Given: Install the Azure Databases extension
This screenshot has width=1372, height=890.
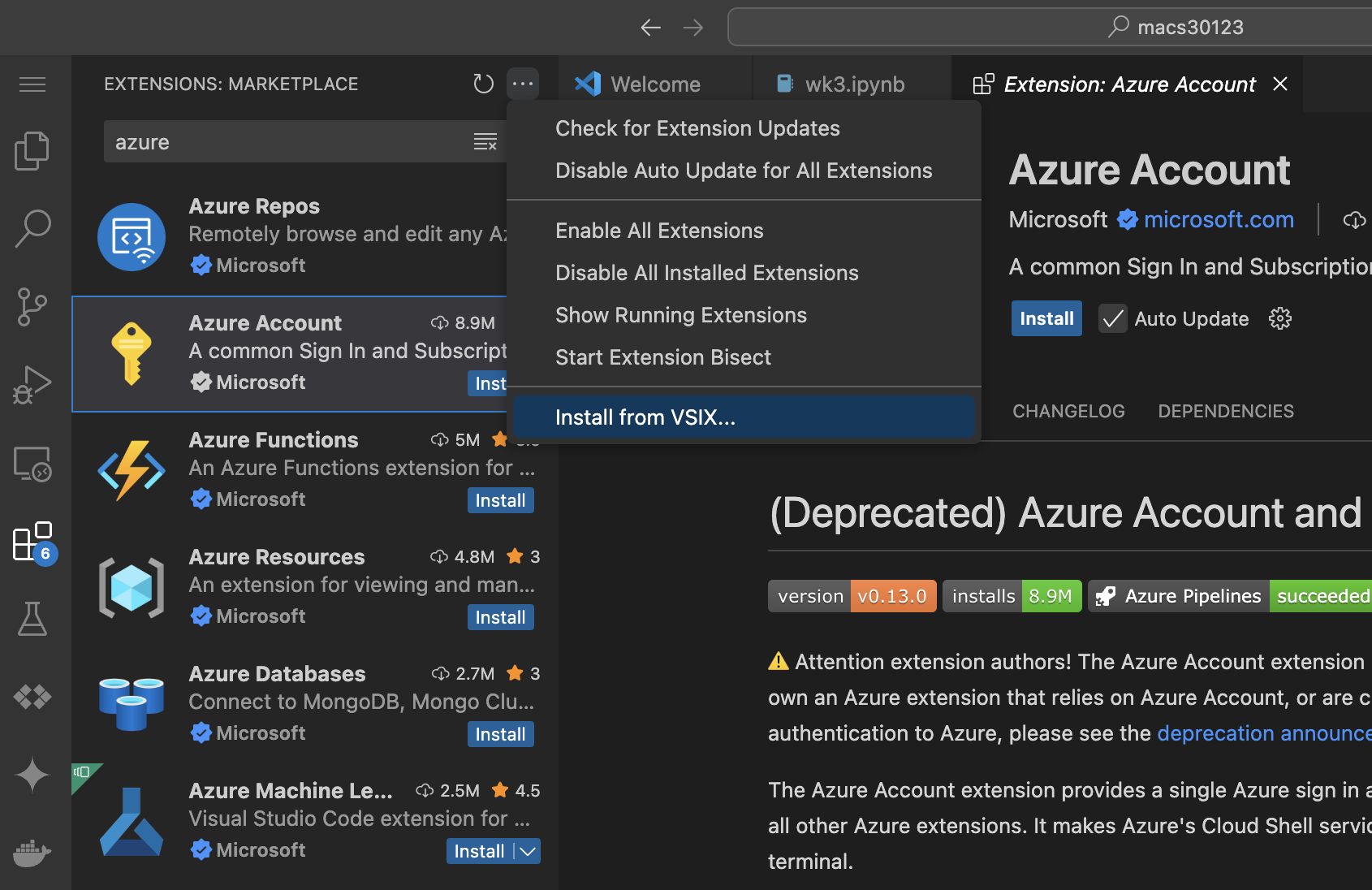Looking at the screenshot, I should point(500,734).
